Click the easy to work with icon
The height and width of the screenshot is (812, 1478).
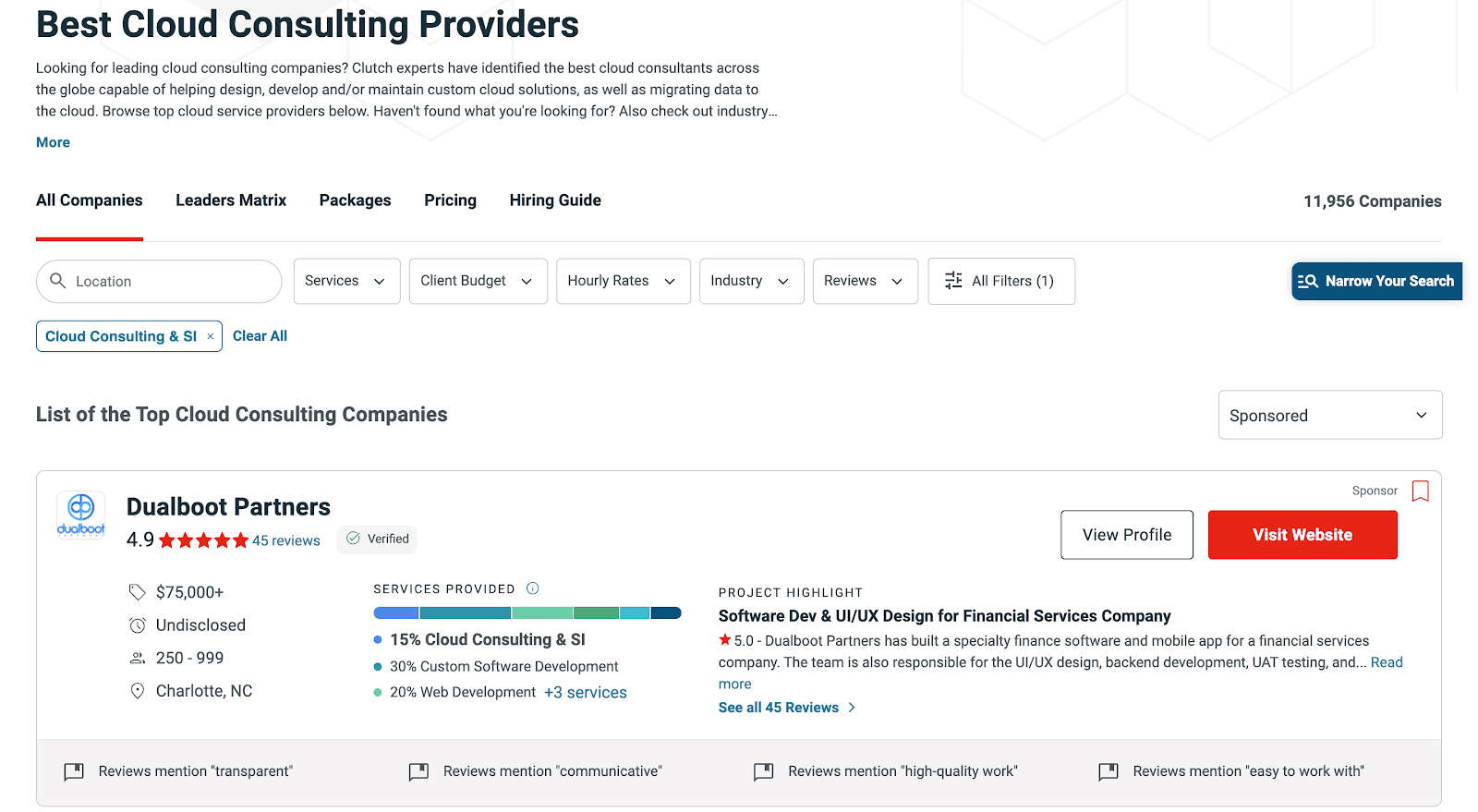[1108, 771]
